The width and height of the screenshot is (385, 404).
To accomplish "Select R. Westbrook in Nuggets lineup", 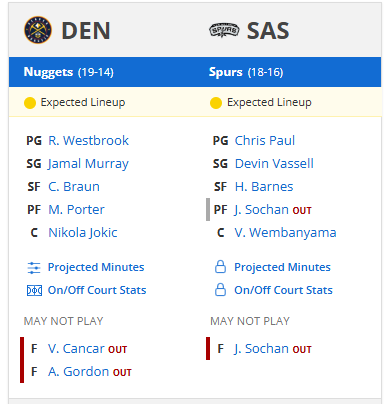I will 88,140.
